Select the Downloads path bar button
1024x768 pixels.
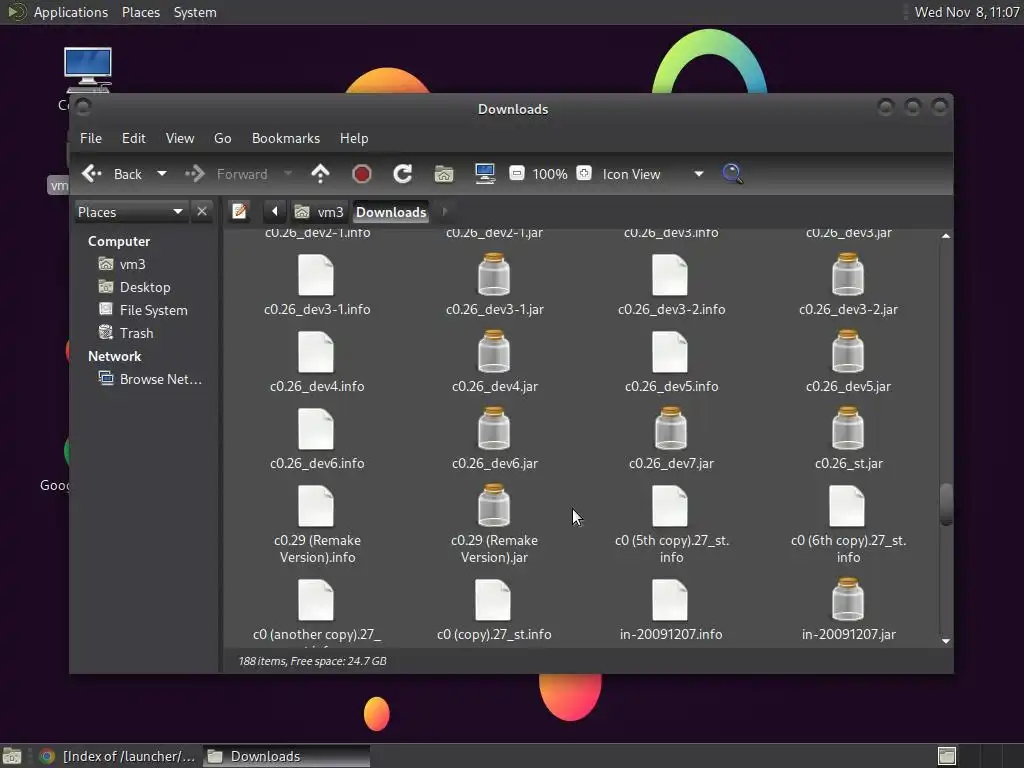coord(391,212)
